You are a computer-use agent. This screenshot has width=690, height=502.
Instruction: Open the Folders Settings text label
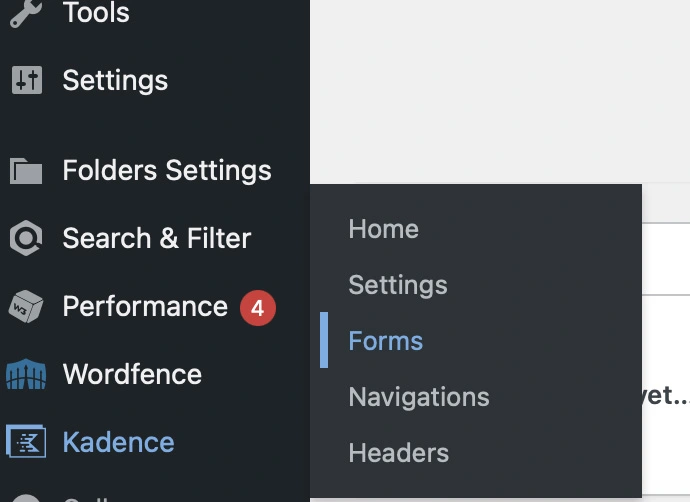pos(167,171)
